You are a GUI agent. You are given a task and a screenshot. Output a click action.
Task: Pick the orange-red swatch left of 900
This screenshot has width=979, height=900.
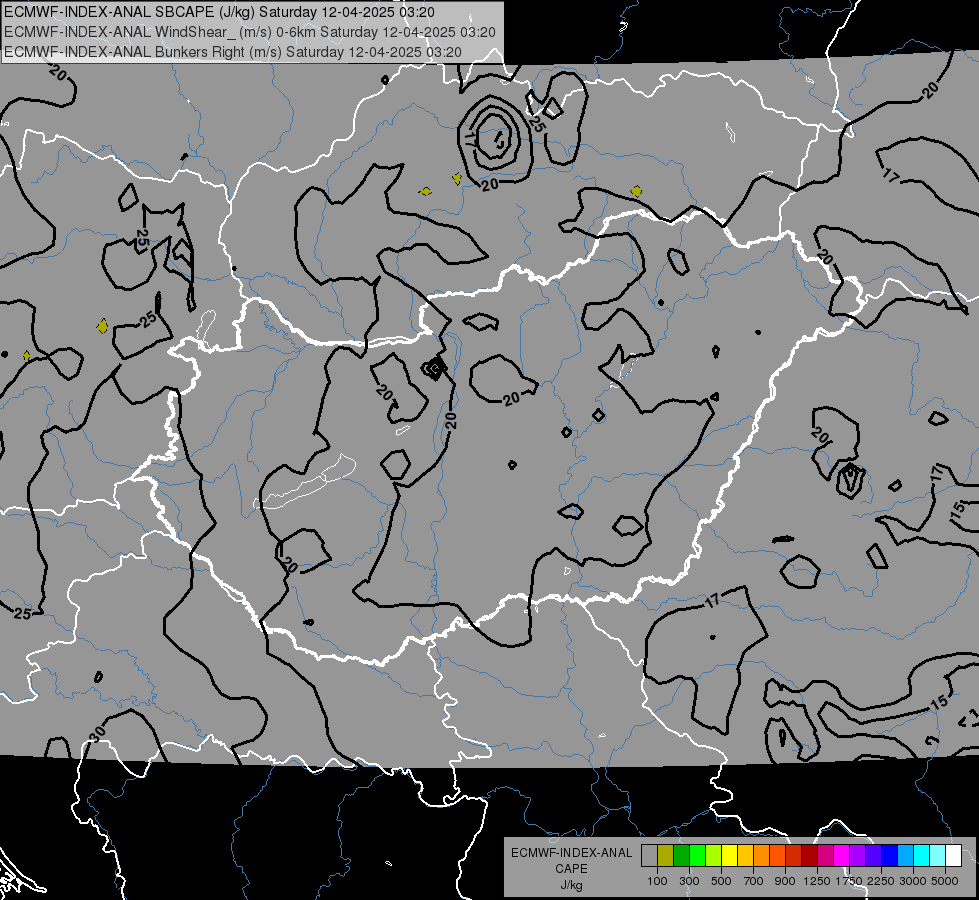click(x=777, y=856)
